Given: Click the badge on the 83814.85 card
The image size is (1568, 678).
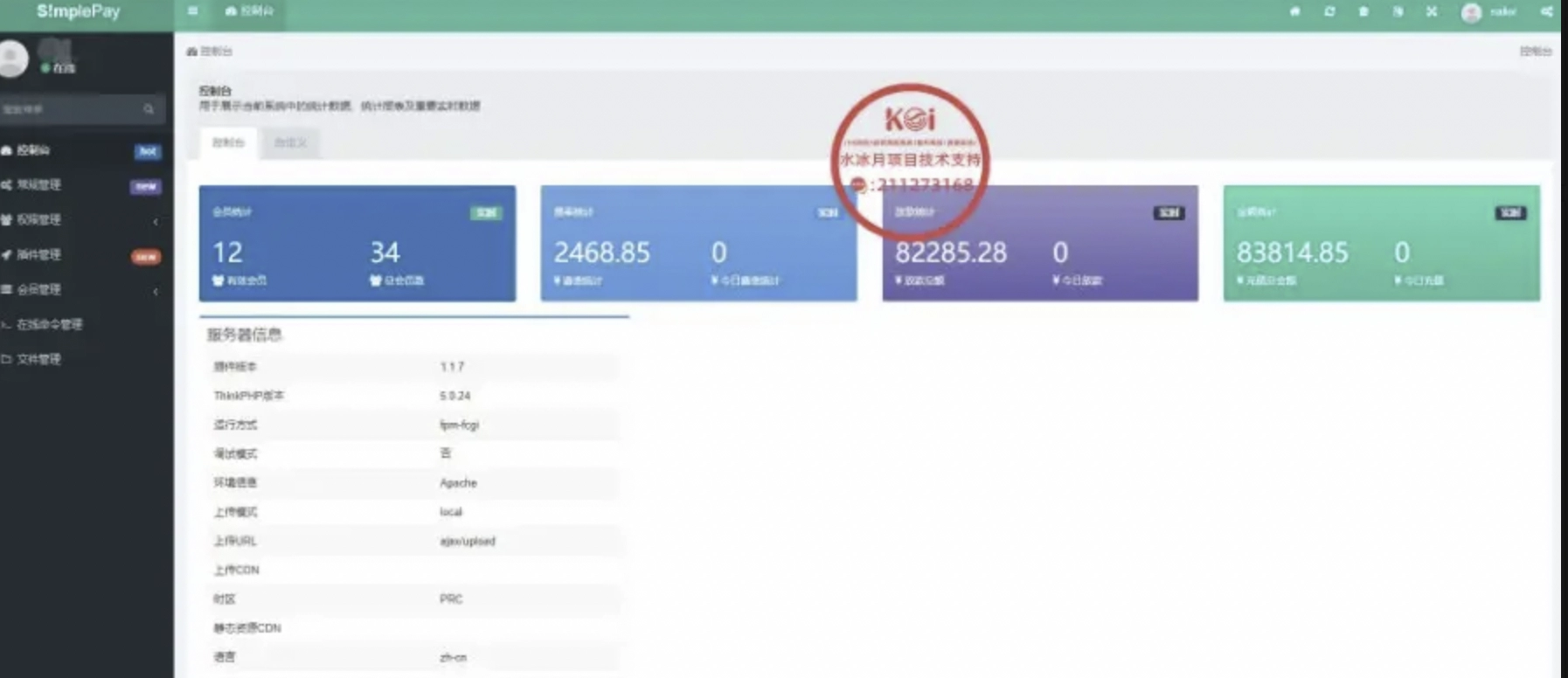Looking at the screenshot, I should [1510, 213].
